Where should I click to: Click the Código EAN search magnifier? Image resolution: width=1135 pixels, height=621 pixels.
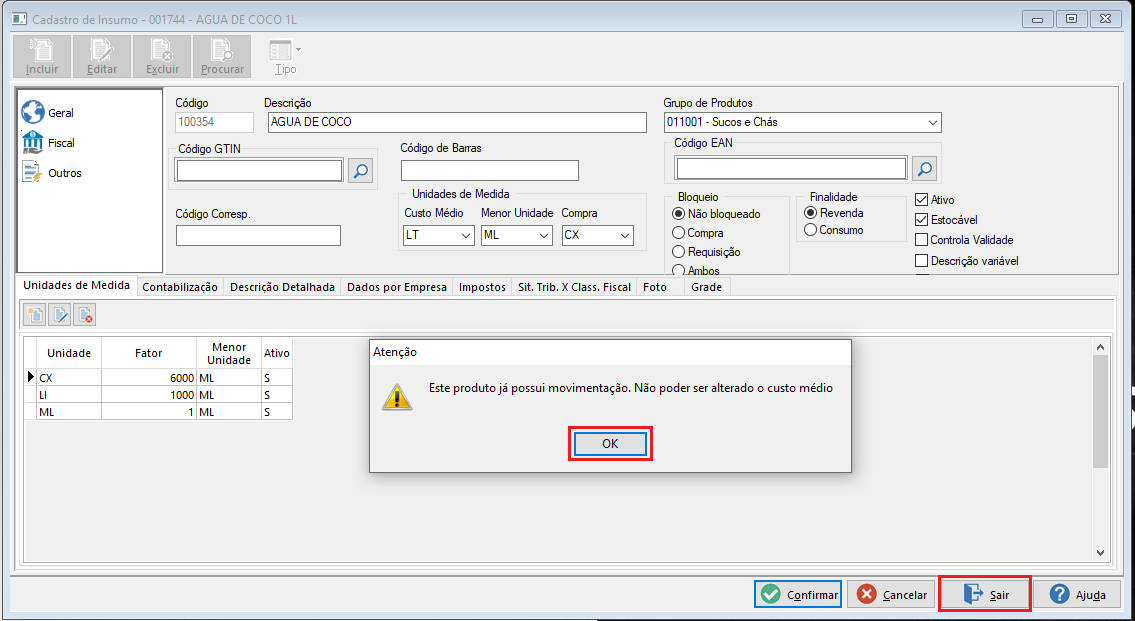click(x=924, y=169)
